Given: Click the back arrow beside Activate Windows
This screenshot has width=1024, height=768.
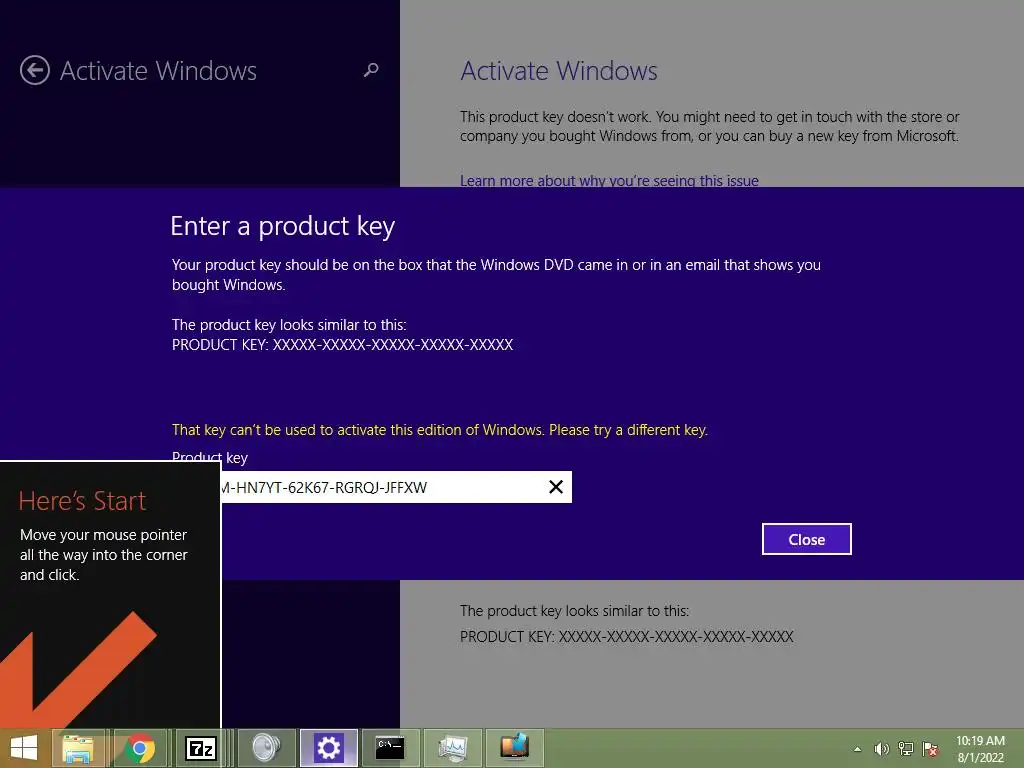Looking at the screenshot, I should (35, 71).
